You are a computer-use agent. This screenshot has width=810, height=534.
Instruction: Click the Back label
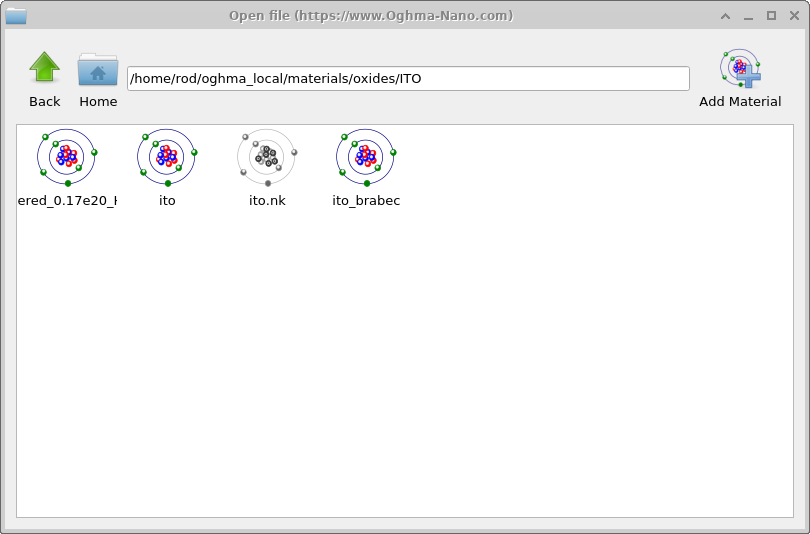tap(44, 101)
